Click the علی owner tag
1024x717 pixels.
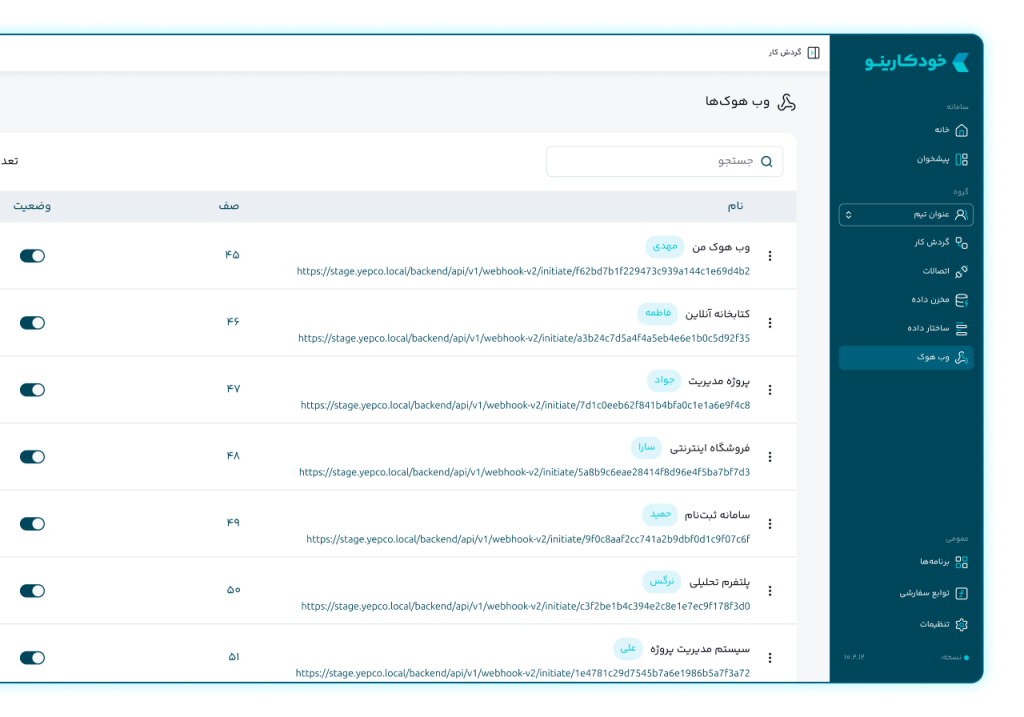(x=628, y=648)
